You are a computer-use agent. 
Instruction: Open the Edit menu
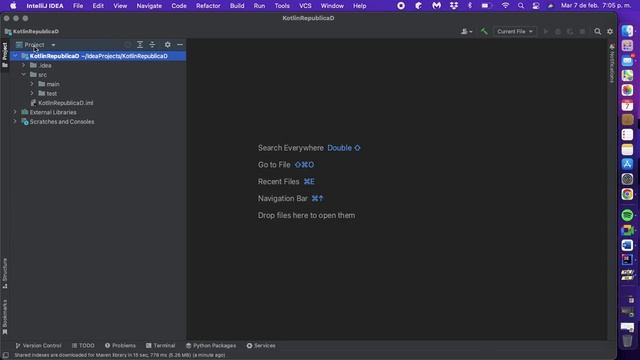(98, 6)
